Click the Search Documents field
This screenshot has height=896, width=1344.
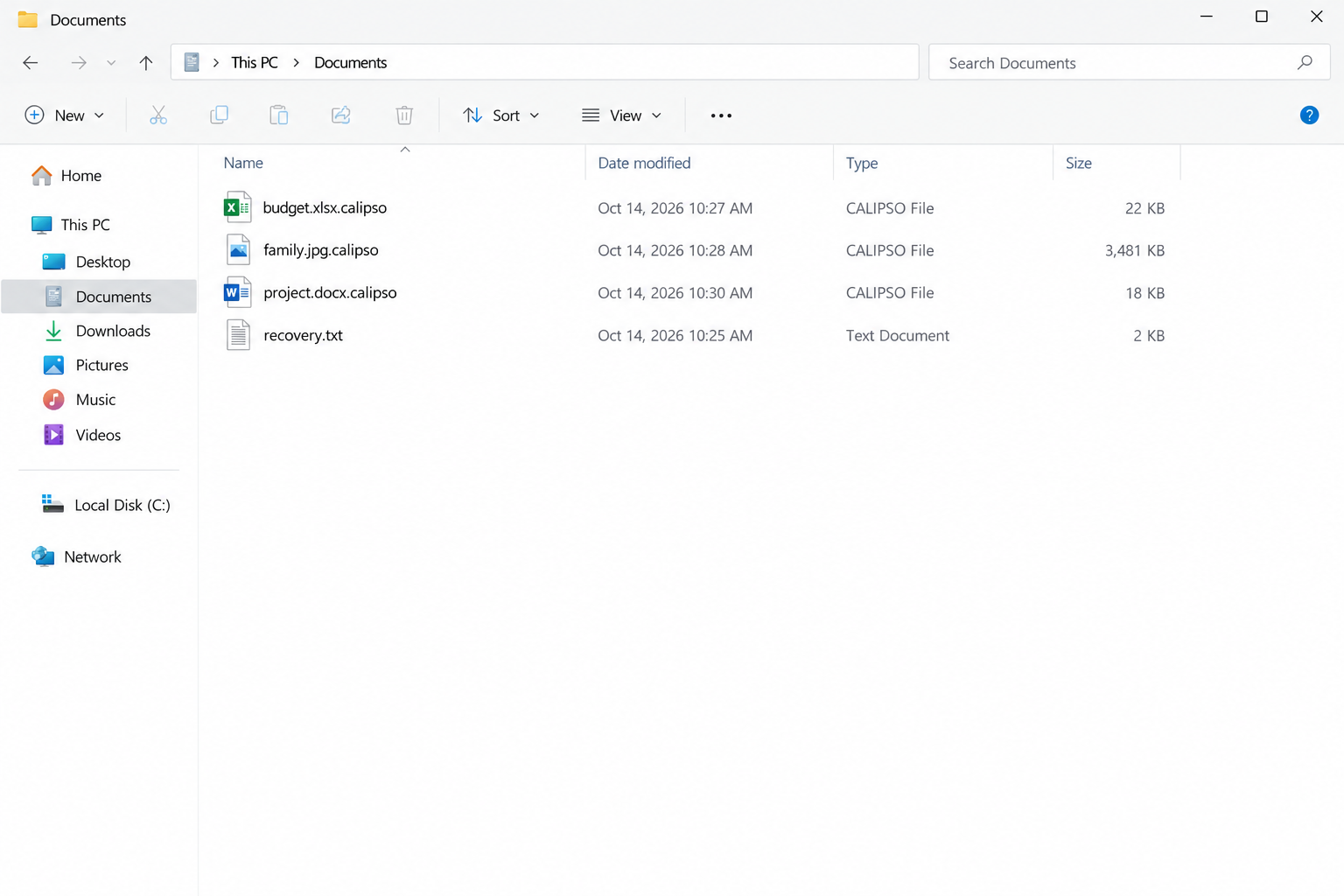point(1129,63)
